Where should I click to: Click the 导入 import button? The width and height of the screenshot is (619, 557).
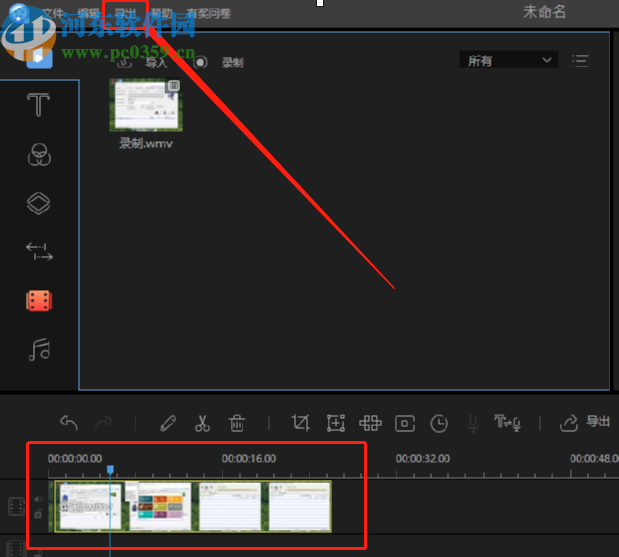pos(156,62)
